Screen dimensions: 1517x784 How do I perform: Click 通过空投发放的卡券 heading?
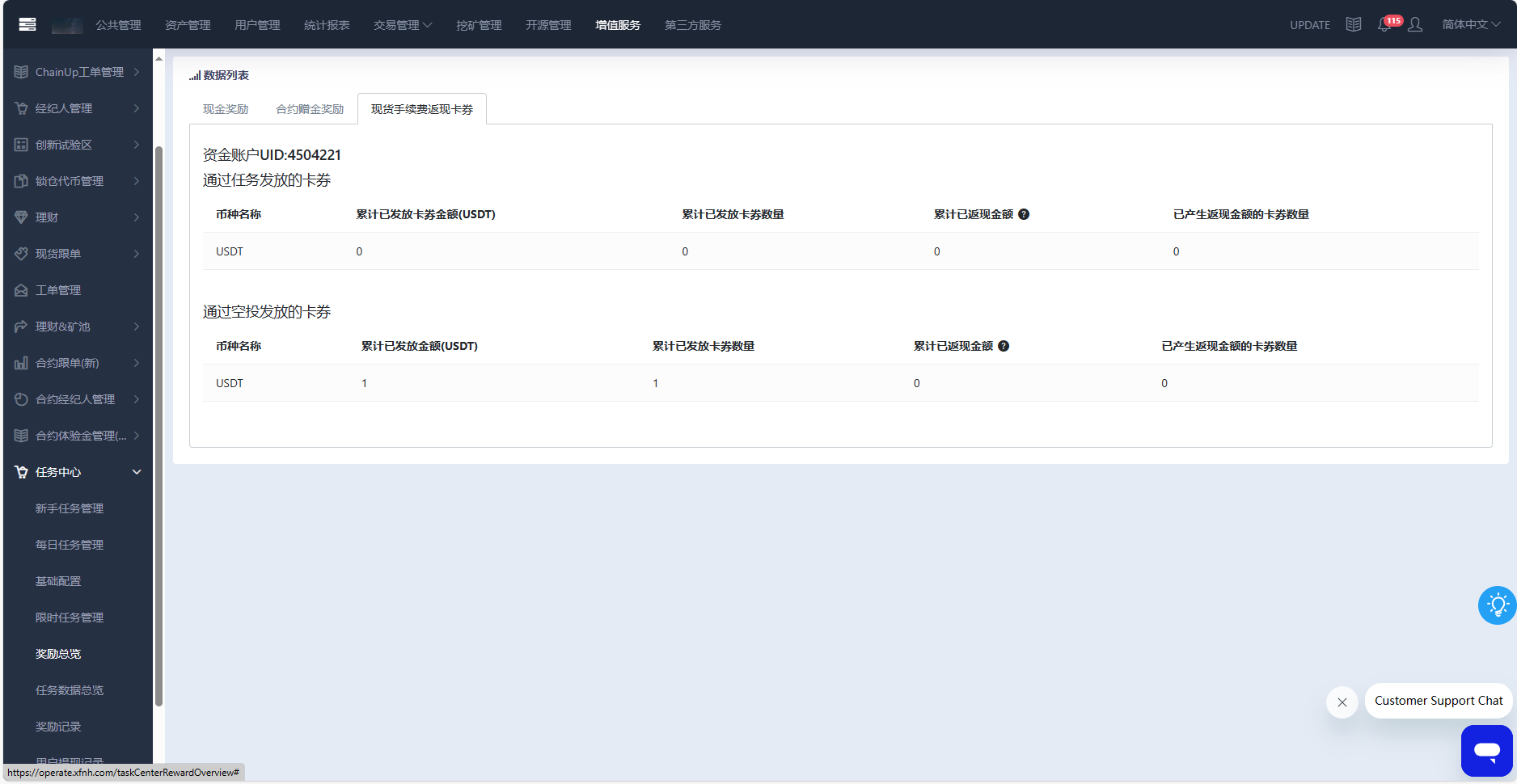[x=267, y=312]
